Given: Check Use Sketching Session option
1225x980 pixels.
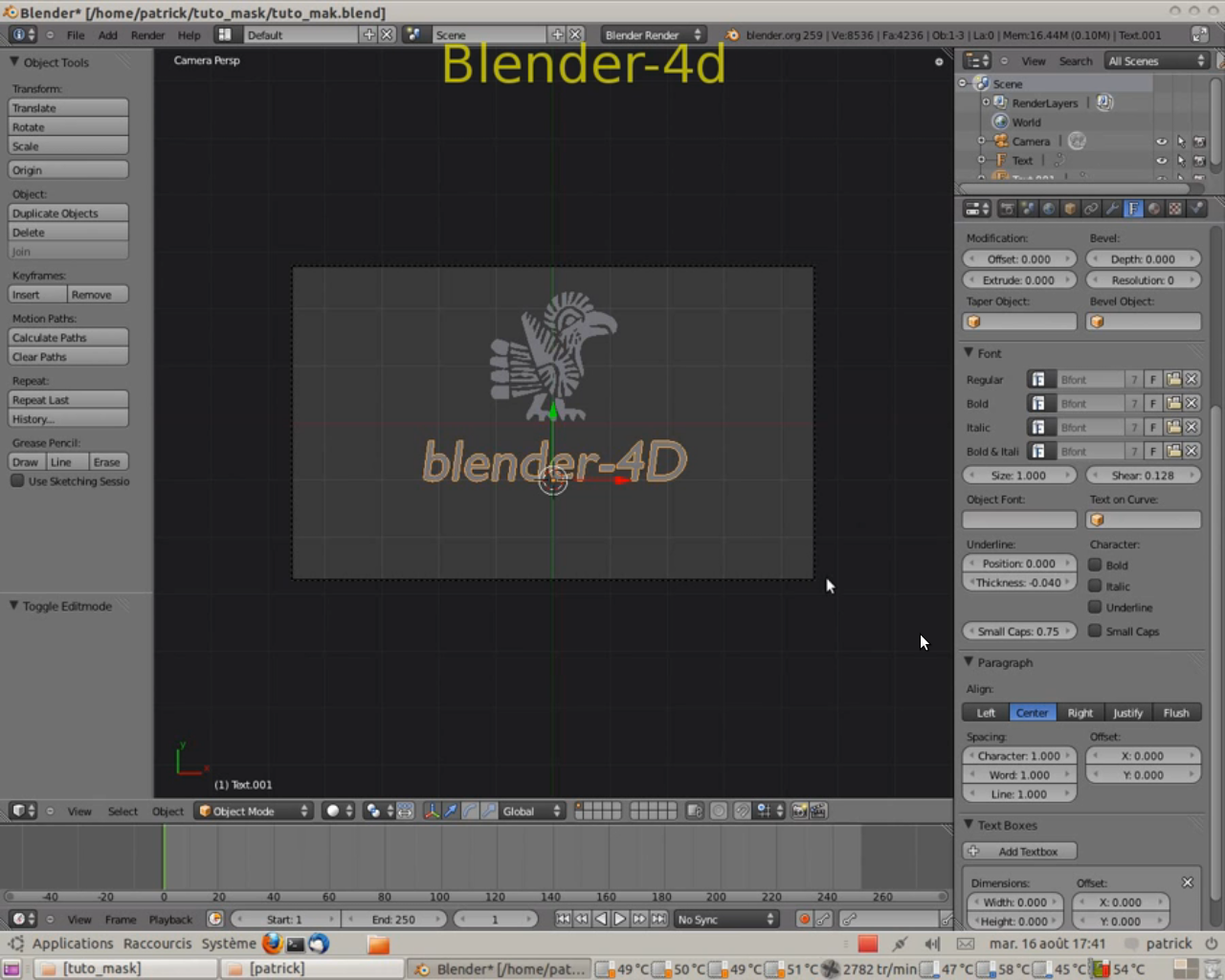Looking at the screenshot, I should [17, 480].
